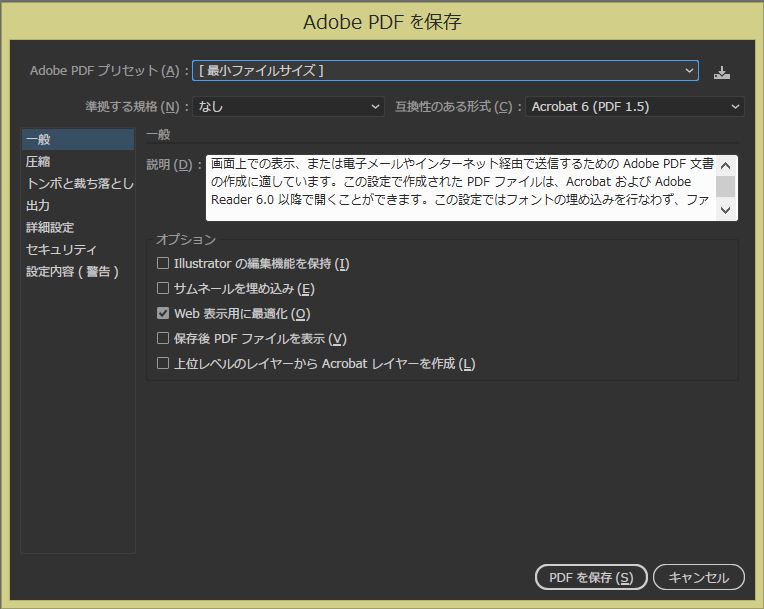Image resolution: width=764 pixels, height=609 pixels.
Task: Open the Adobe PDF プリセット dropdown
Action: [x=445, y=71]
